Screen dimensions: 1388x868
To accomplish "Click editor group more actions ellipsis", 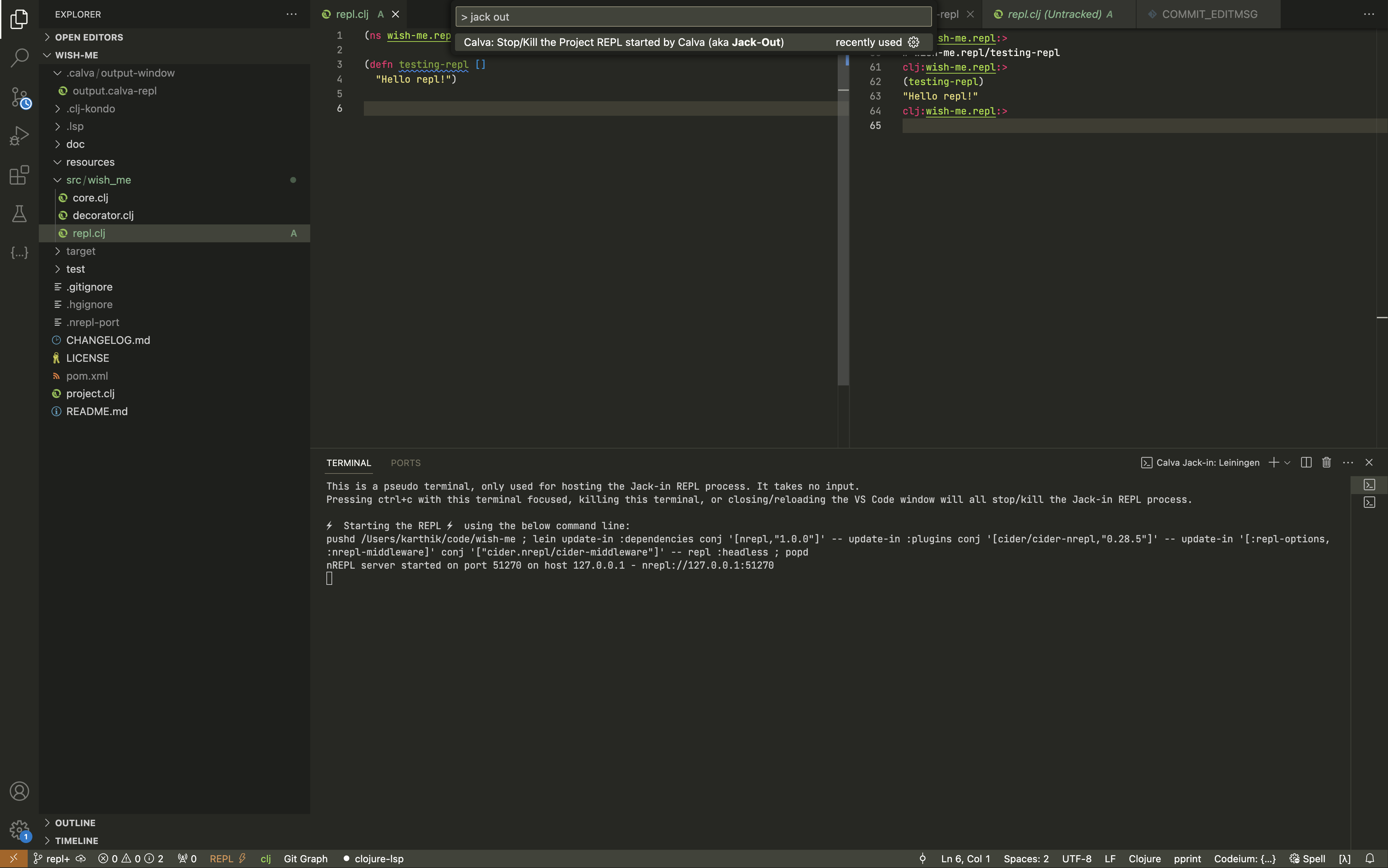I will (1369, 15).
